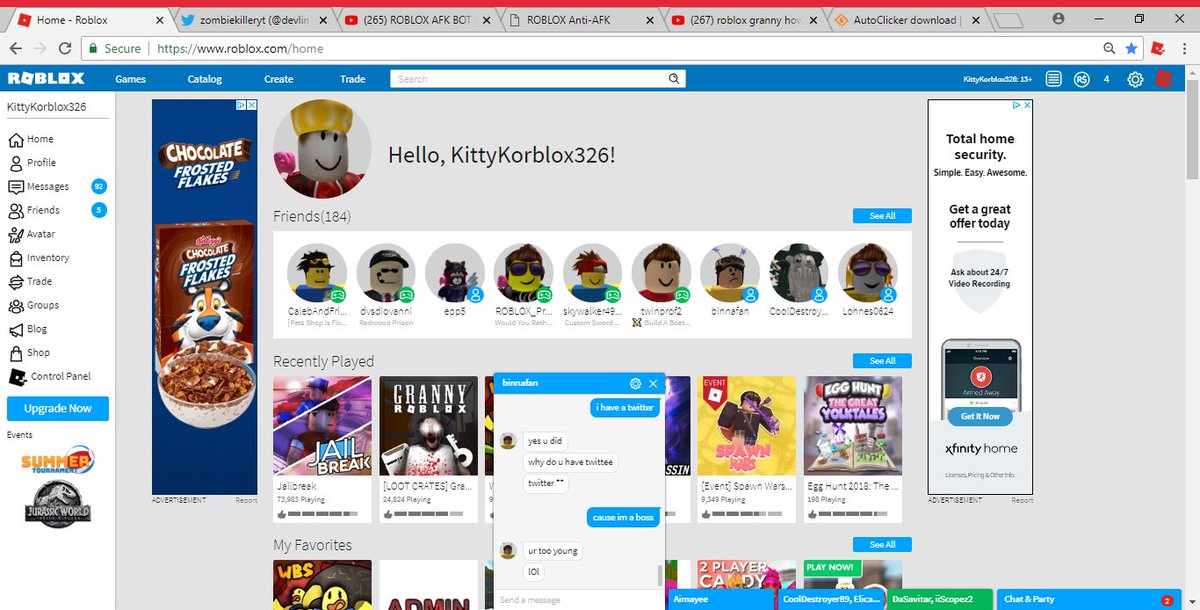1200x610 pixels.
Task: Open Avatar in the sidebar
Action: [32, 234]
